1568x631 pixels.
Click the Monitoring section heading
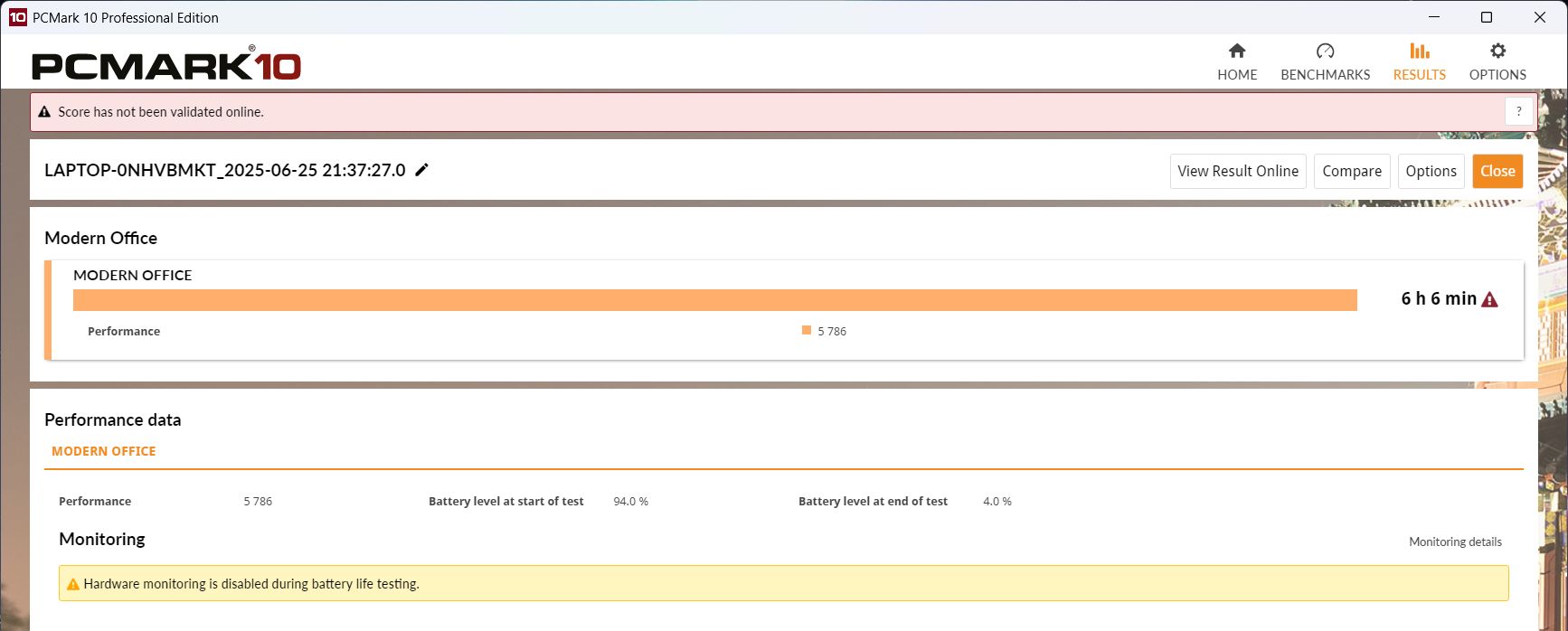tap(102, 539)
